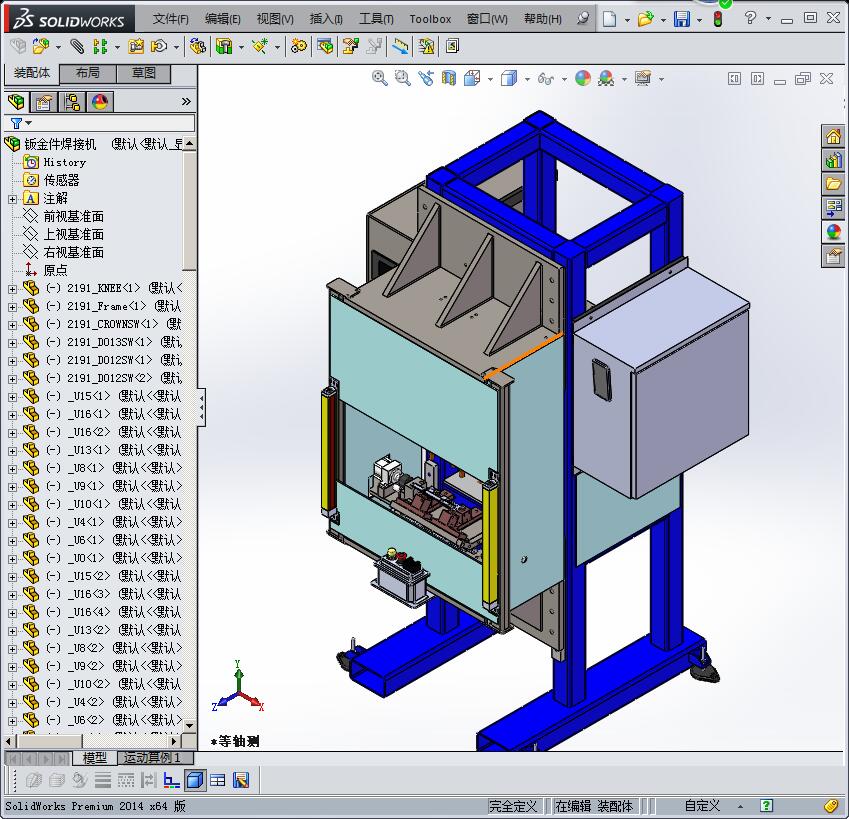
Task: Click Linear Component Pattern icon
Action: click(100, 47)
